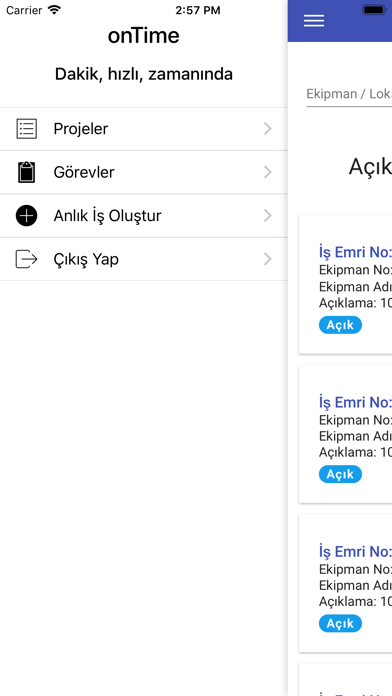Viewport: 392px width, 696px height.
Task: Select Çıkış Yap to log out
Action: pos(144,259)
